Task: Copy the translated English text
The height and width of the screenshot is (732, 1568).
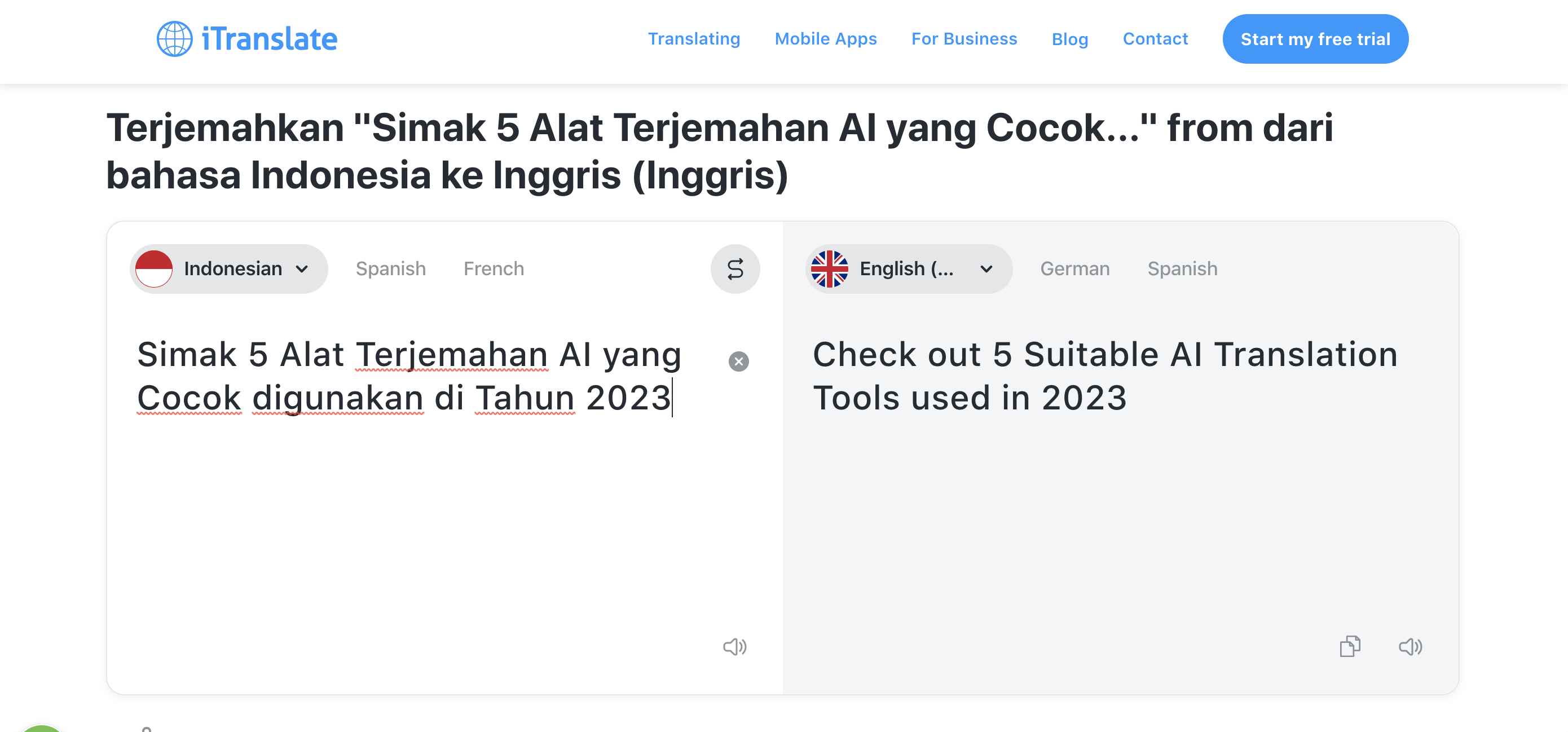Action: tap(1350, 646)
